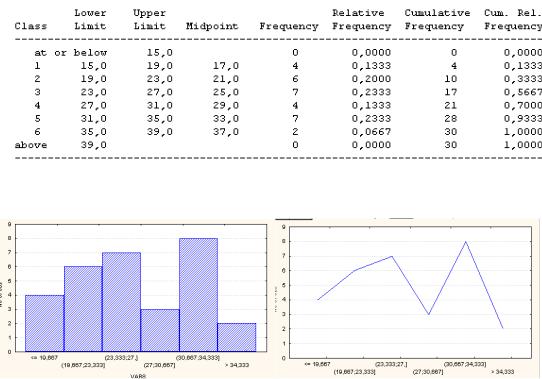Click cumulative frequency 21 in class 4
This screenshot has height=379, width=542.
(x=451, y=105)
